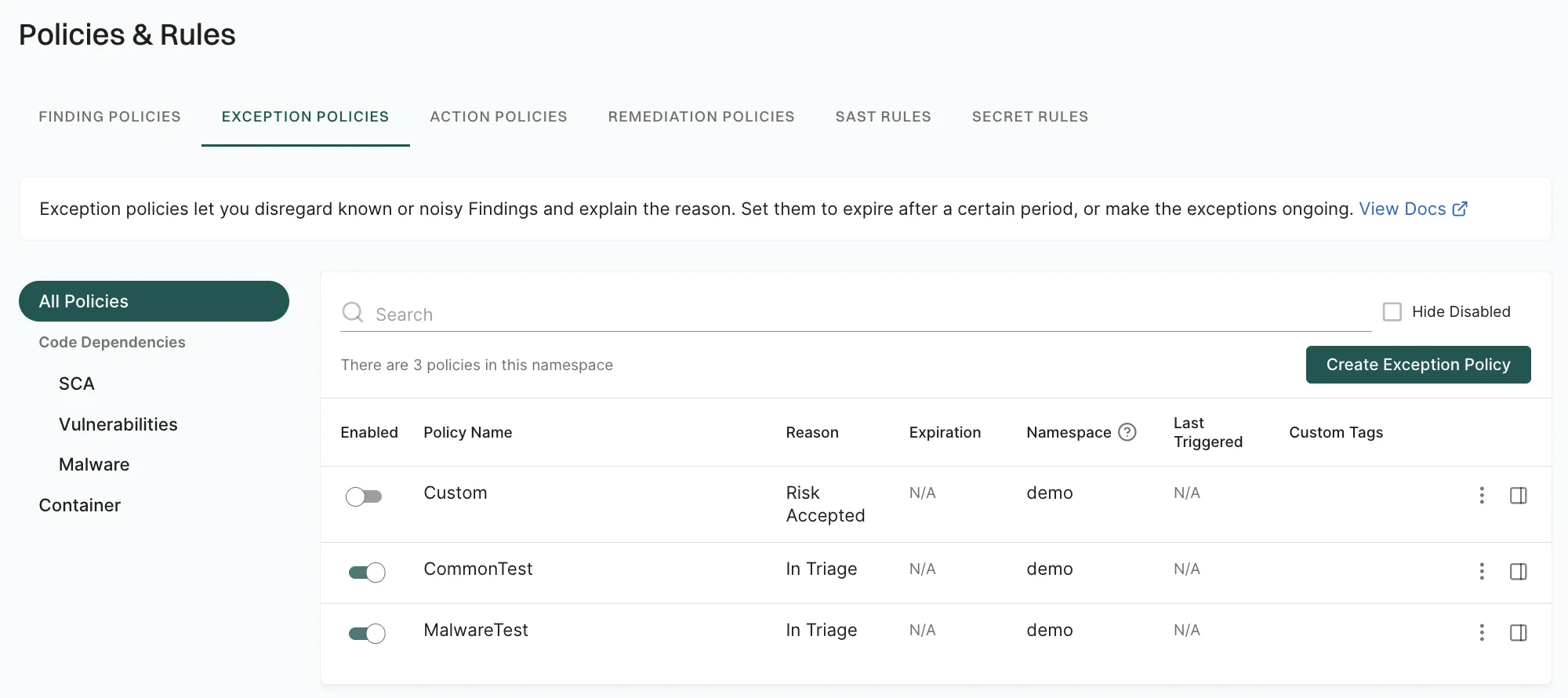Click the Expiration N/A value for CommonTest
Screen dimensions: 1568x698
pos(922,569)
